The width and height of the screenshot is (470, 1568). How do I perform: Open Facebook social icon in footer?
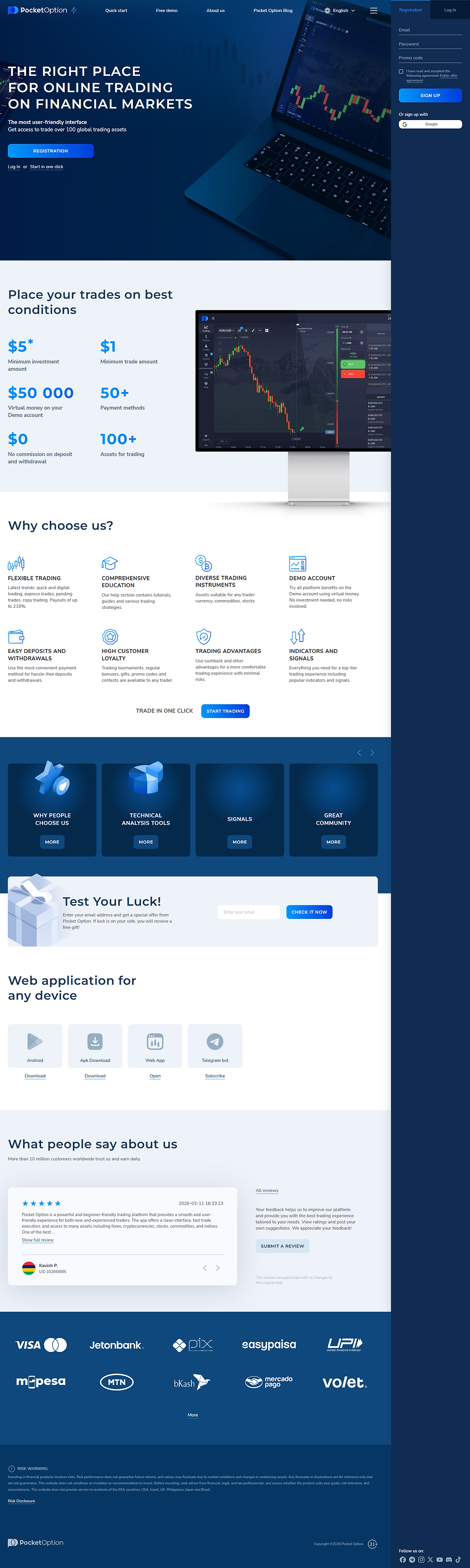(x=402, y=1560)
